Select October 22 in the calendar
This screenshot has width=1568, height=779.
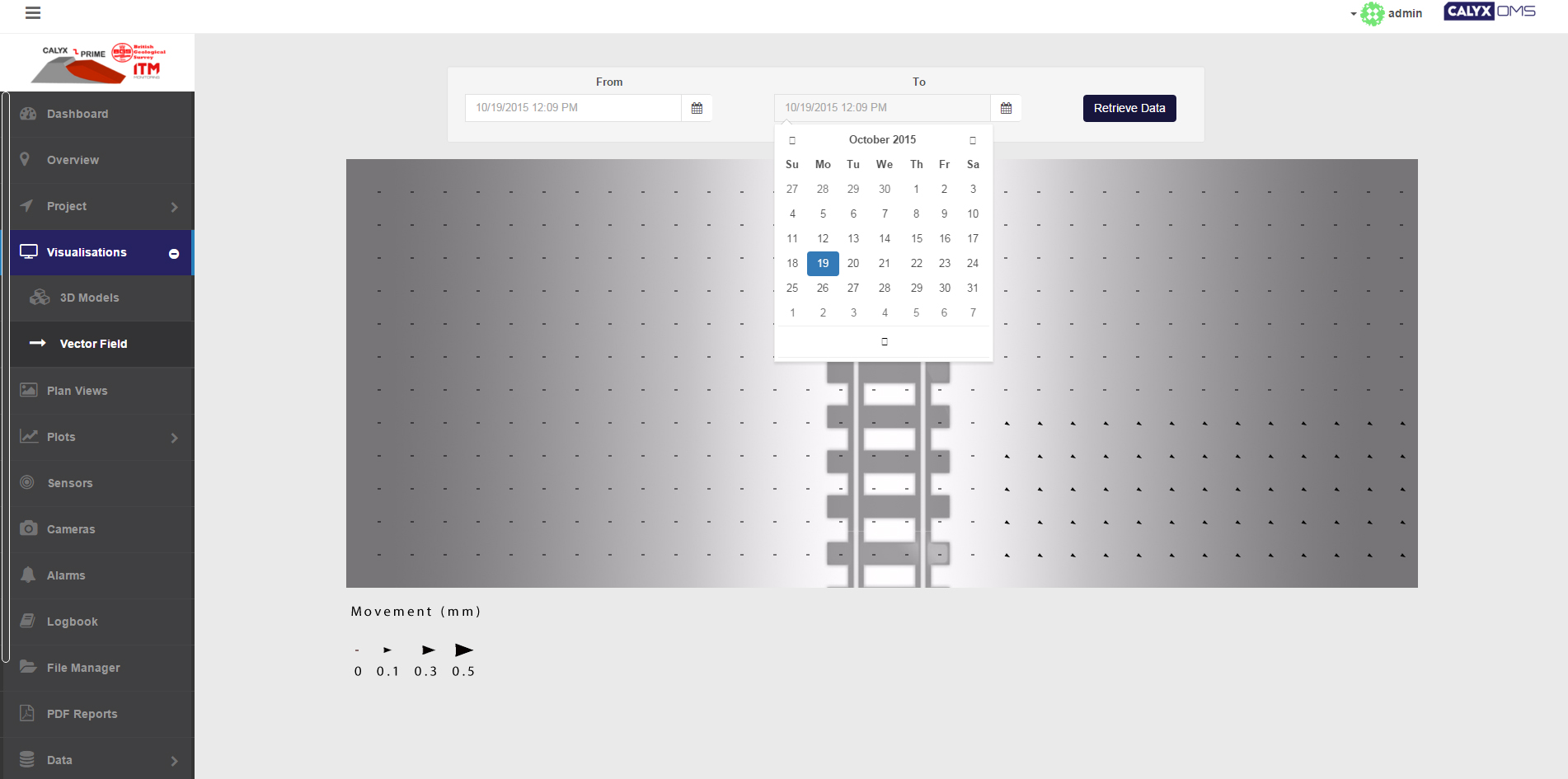click(916, 264)
